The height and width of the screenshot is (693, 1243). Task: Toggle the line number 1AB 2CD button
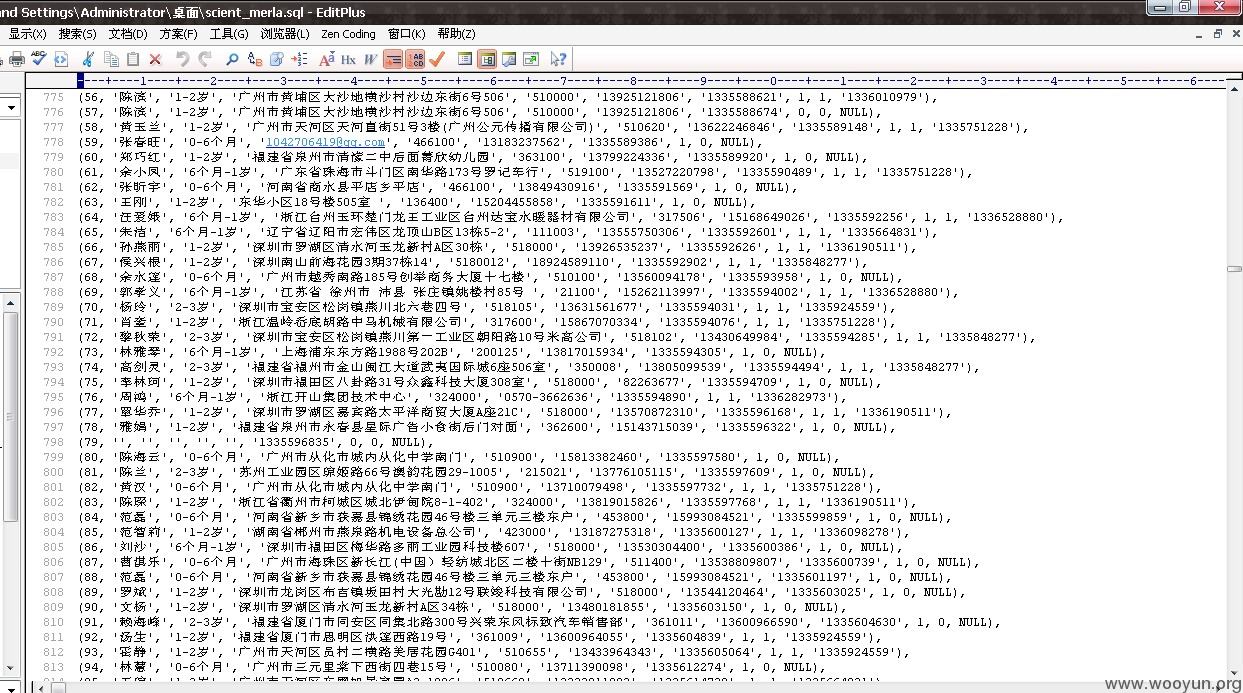pos(416,59)
